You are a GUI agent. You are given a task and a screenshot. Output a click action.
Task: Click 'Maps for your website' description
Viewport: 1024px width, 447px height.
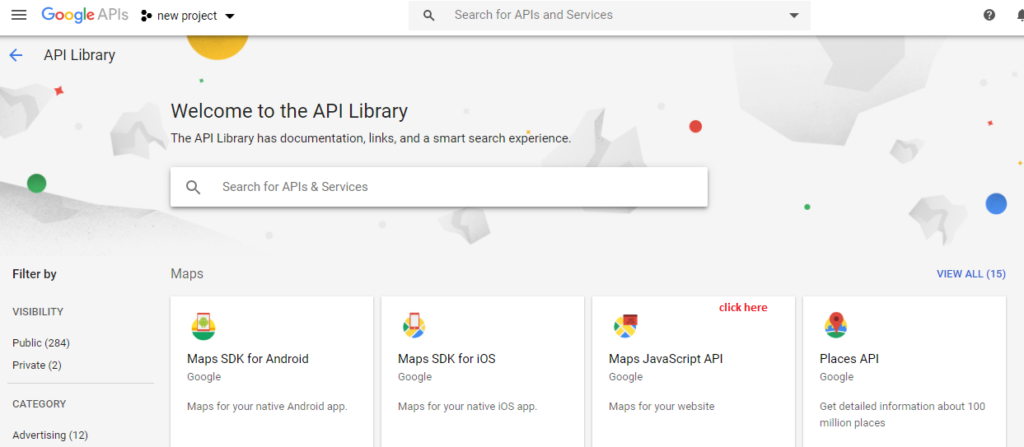click(x=662, y=406)
